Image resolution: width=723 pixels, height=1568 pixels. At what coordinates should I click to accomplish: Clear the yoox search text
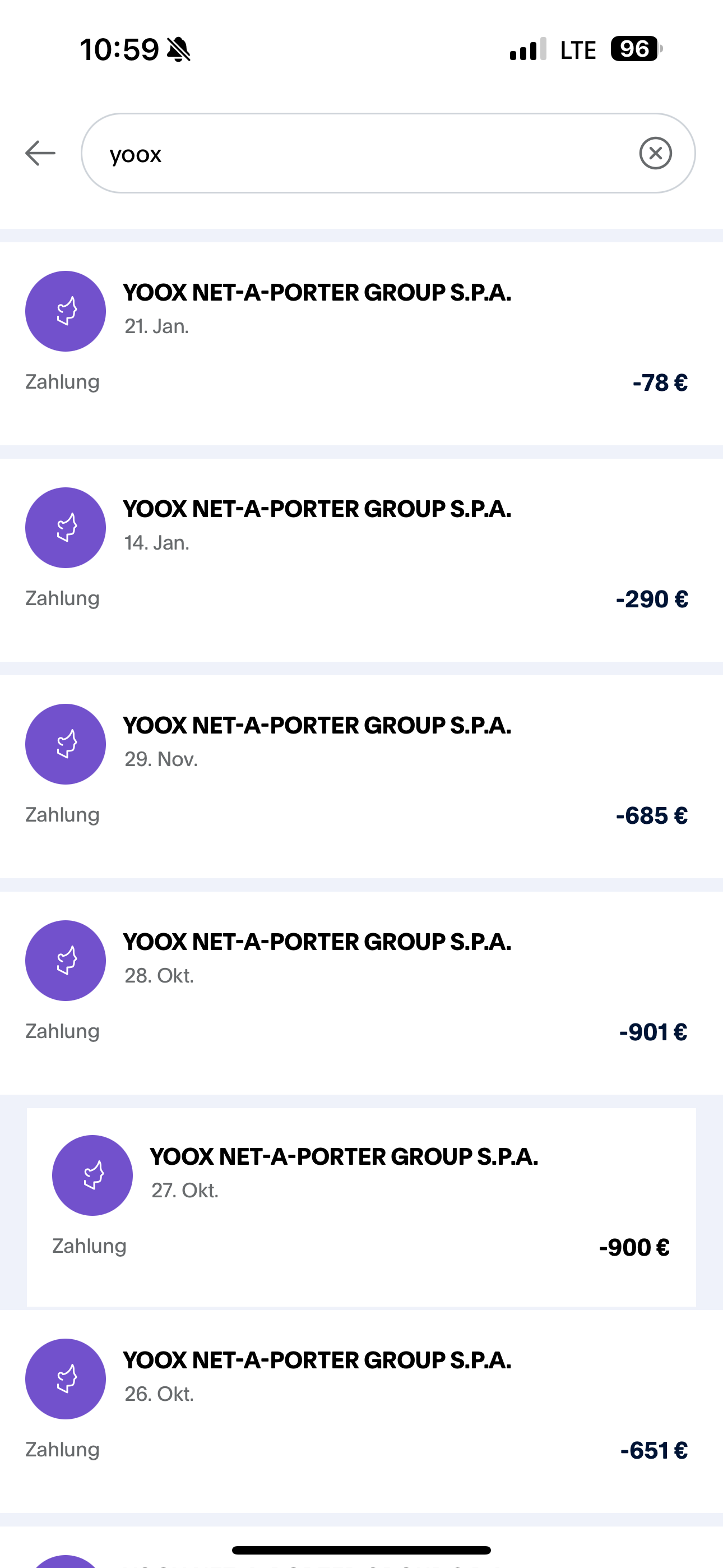(655, 153)
